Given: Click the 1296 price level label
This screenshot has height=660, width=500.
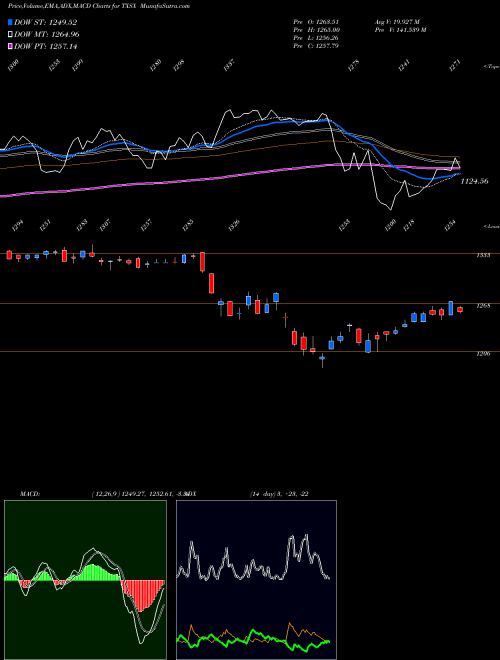Looking at the screenshot, I should [x=484, y=354].
